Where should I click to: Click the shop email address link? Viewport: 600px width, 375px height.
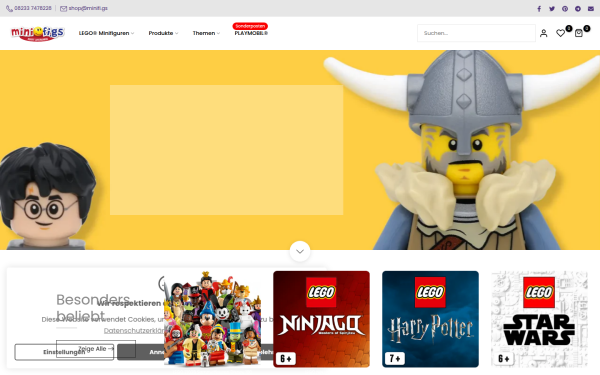point(88,8)
